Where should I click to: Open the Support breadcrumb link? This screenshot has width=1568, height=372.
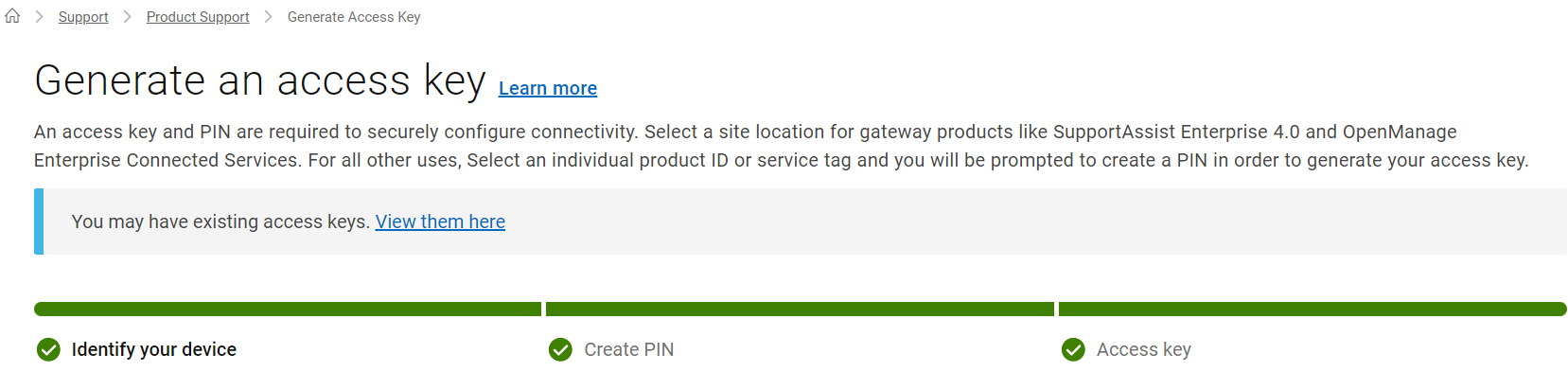pyautogui.click(x=83, y=17)
